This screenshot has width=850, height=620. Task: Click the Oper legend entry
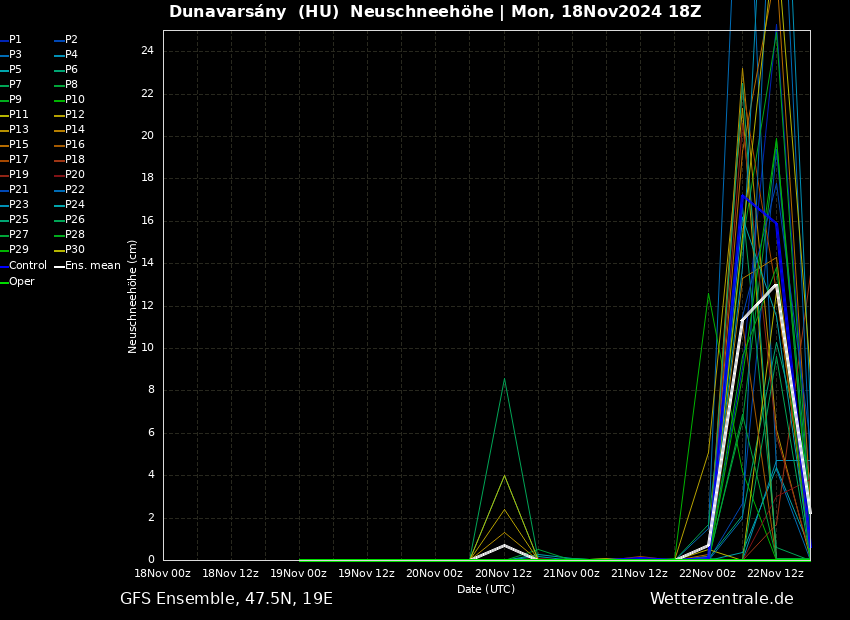(x=22, y=282)
